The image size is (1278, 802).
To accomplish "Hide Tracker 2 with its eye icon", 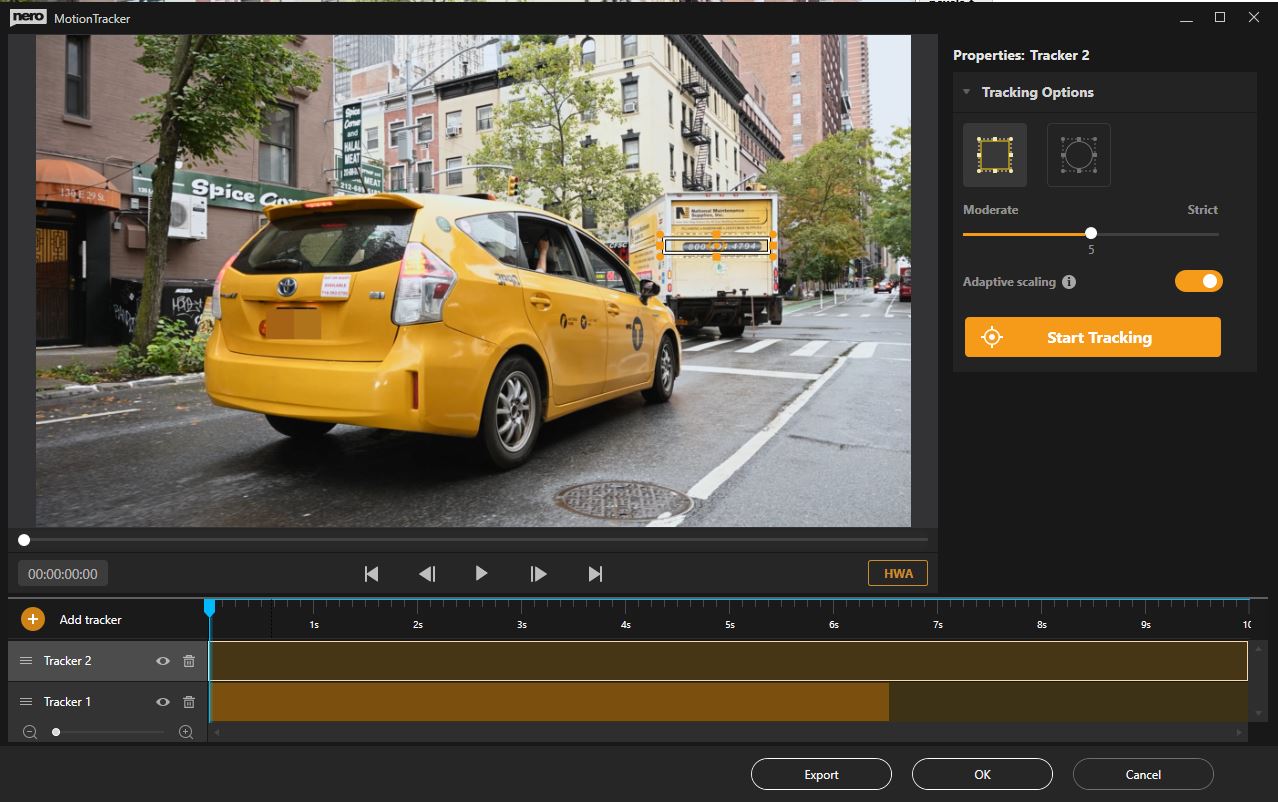I will pos(163,661).
